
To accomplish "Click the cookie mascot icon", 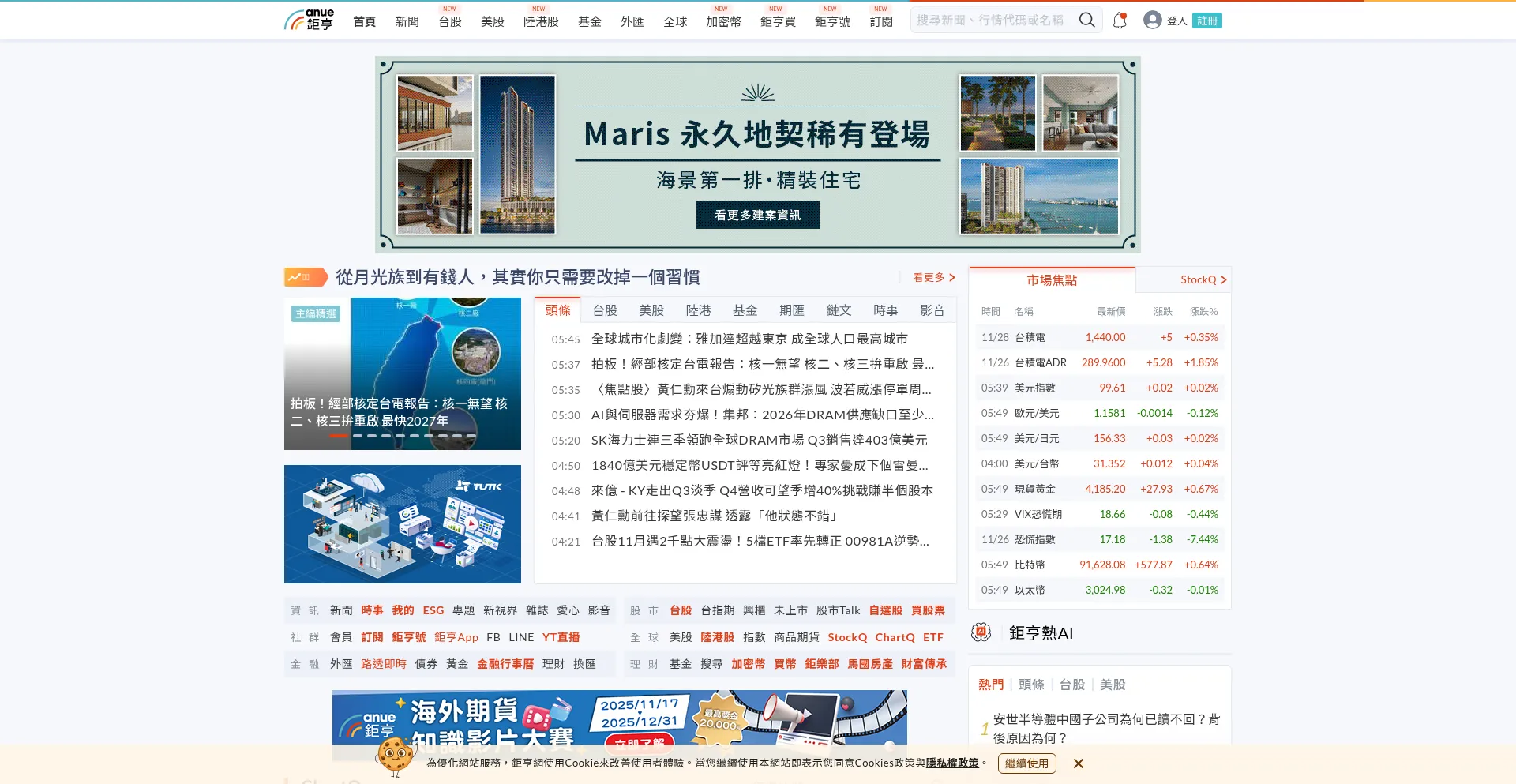I will 394,756.
